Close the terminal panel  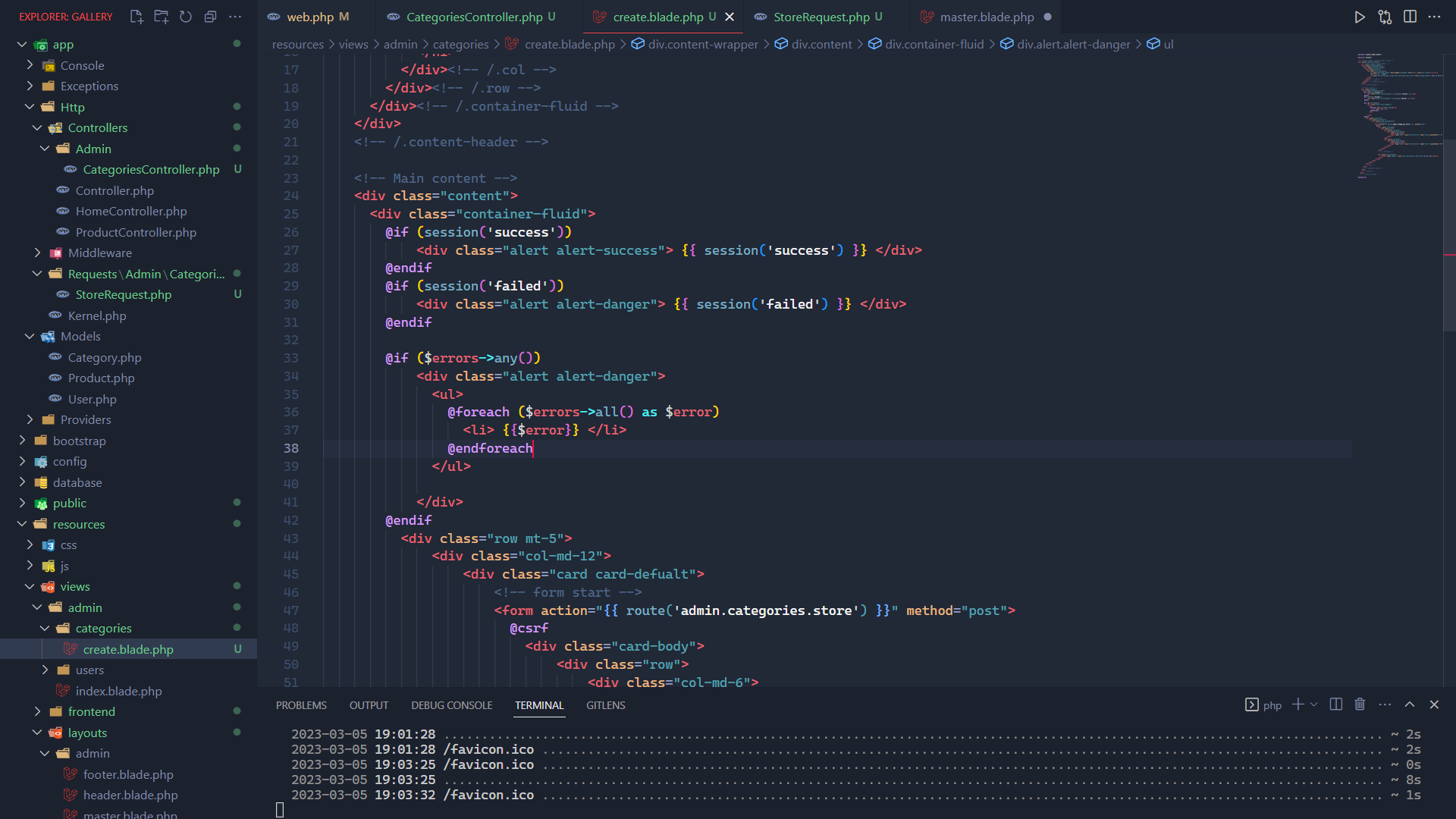1434,704
